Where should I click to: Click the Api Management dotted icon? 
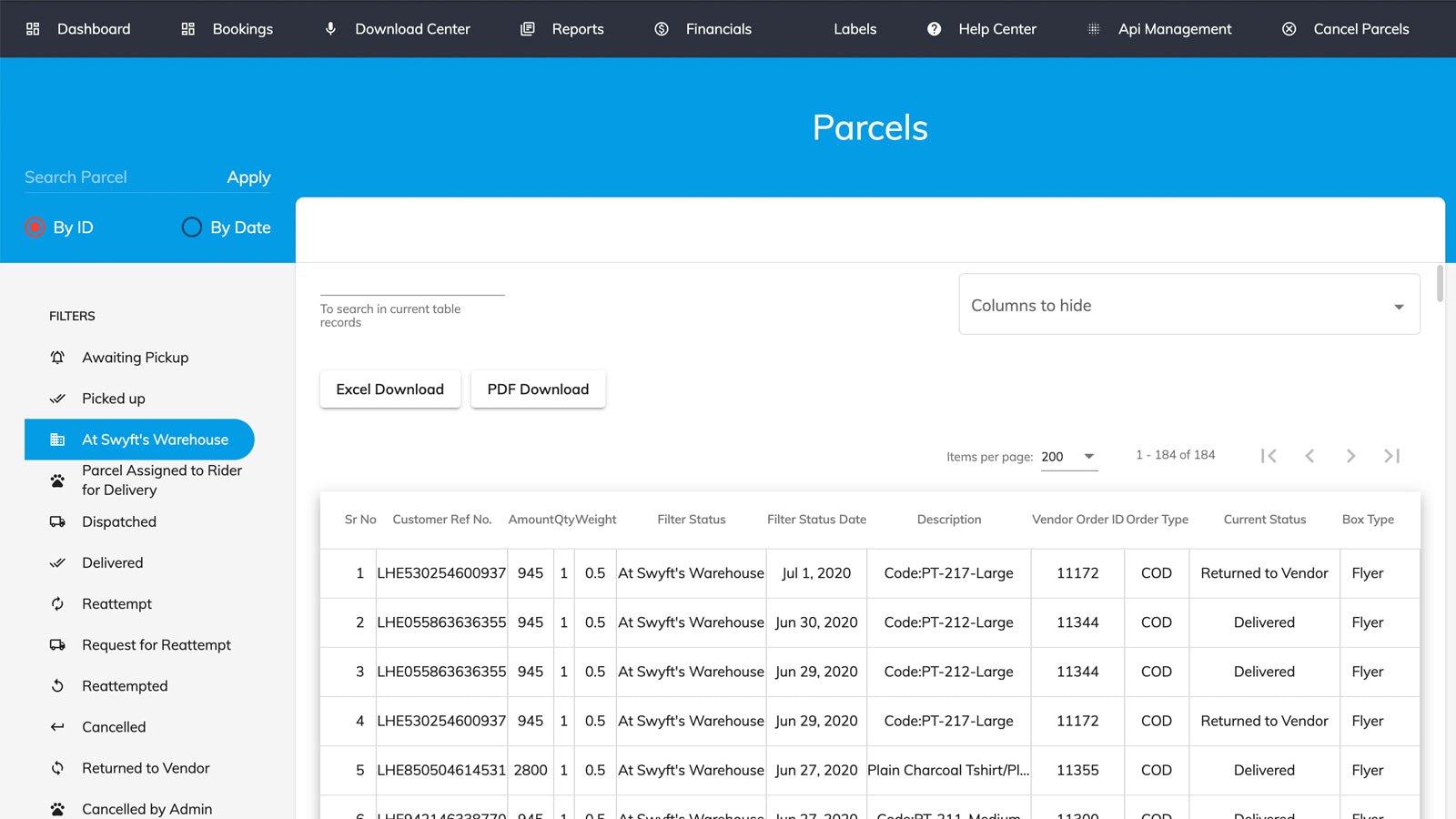click(1094, 29)
